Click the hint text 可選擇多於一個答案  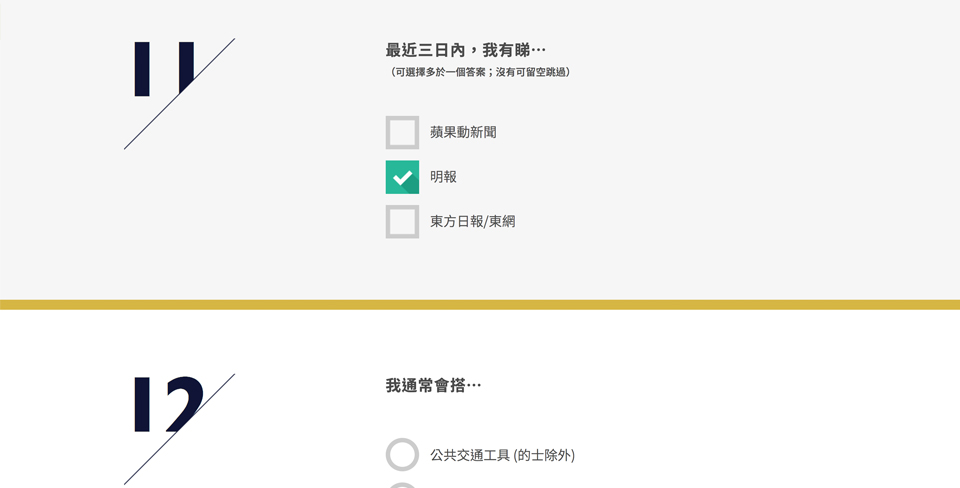coord(480,72)
